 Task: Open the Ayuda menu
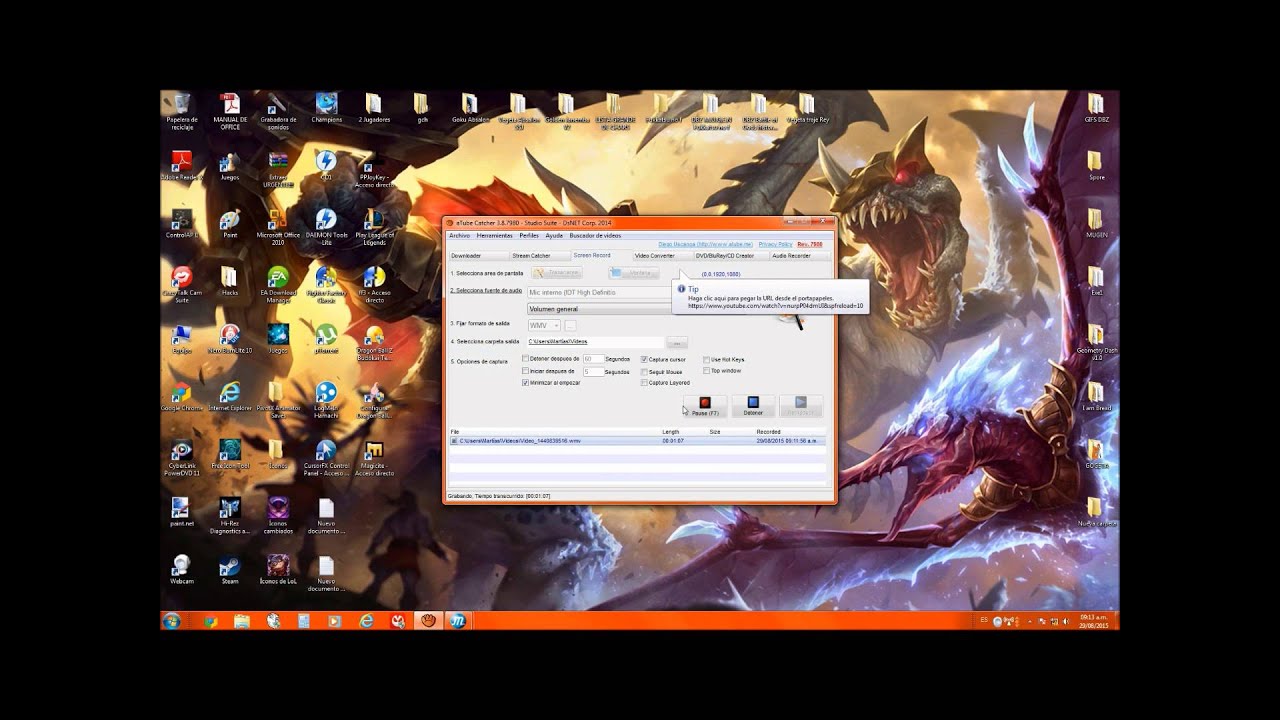click(554, 235)
